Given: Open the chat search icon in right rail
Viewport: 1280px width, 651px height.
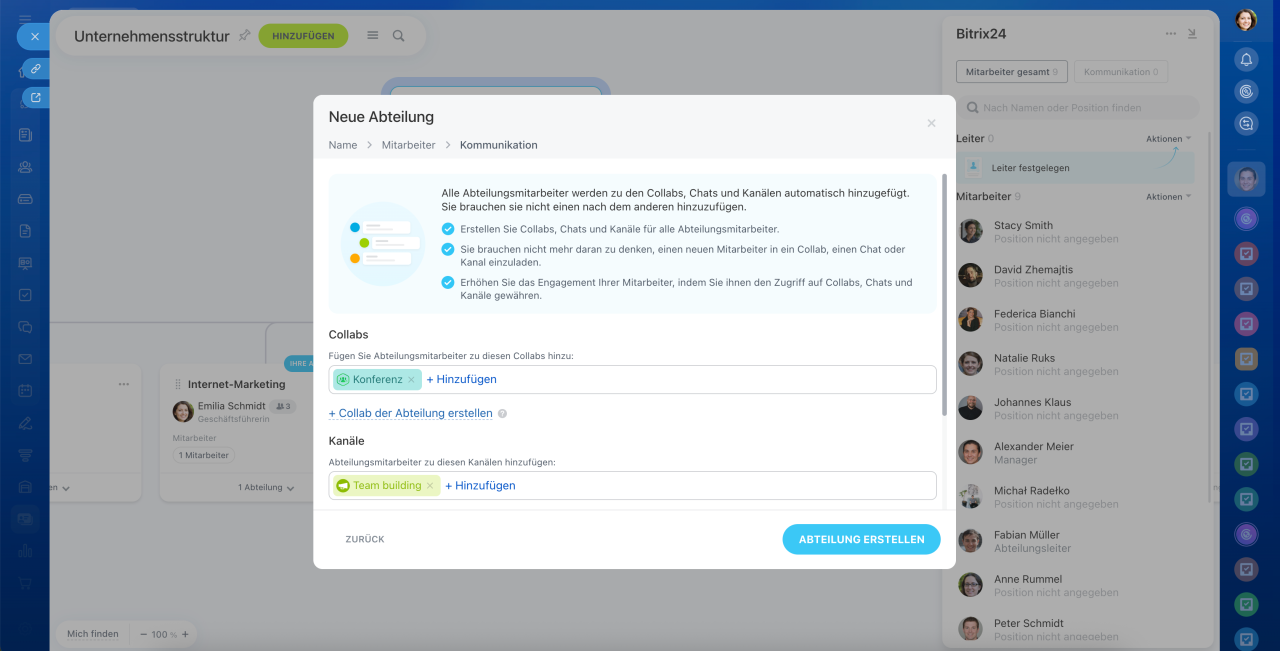Looking at the screenshot, I should 1246,123.
